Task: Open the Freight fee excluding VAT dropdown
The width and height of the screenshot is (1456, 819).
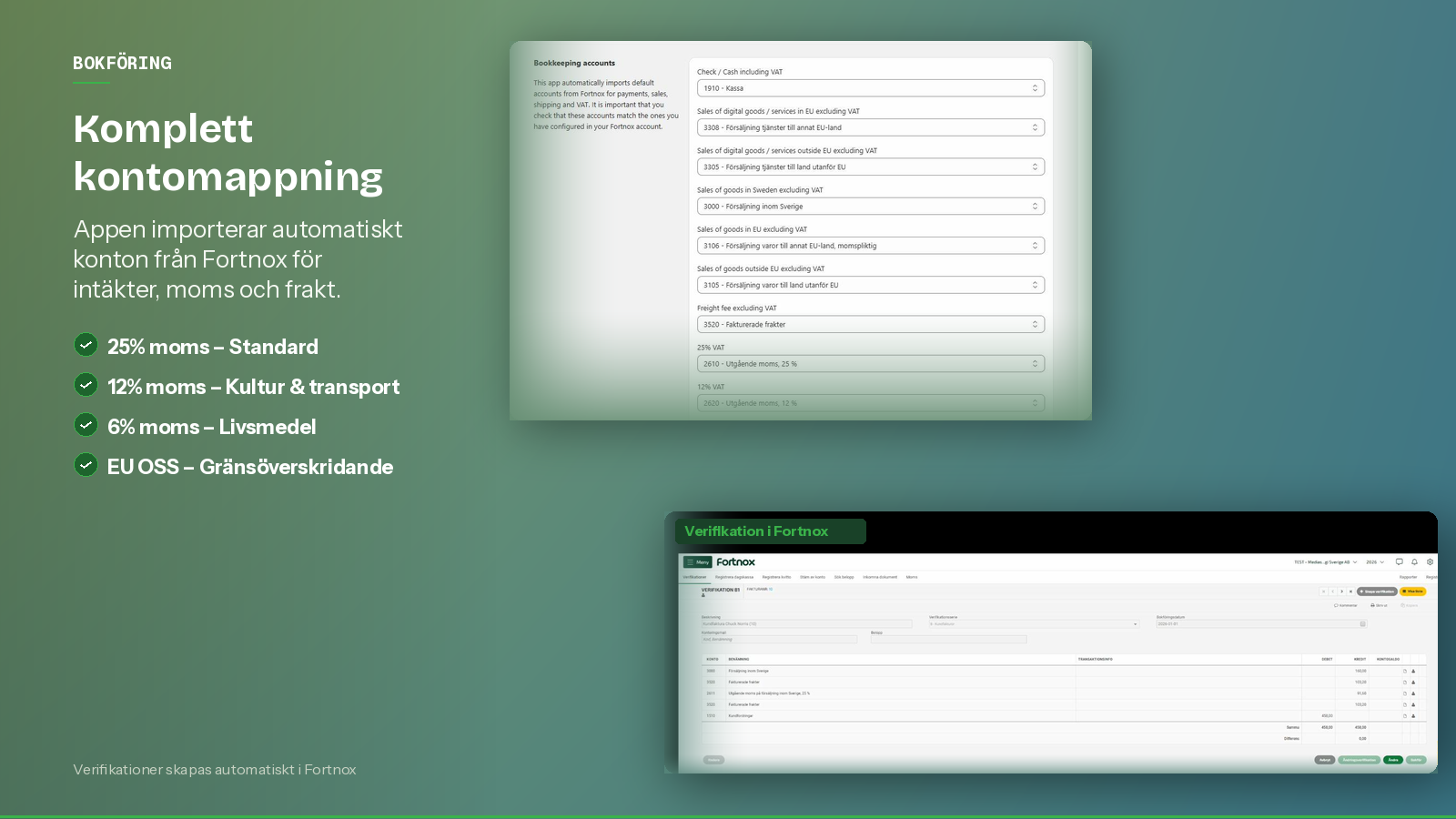Action: [871, 325]
